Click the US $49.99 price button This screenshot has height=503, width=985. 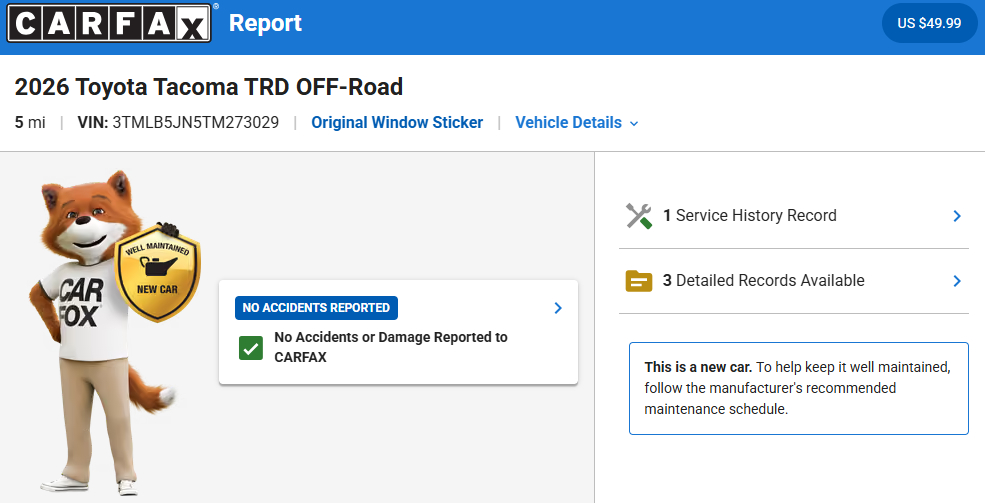point(929,23)
